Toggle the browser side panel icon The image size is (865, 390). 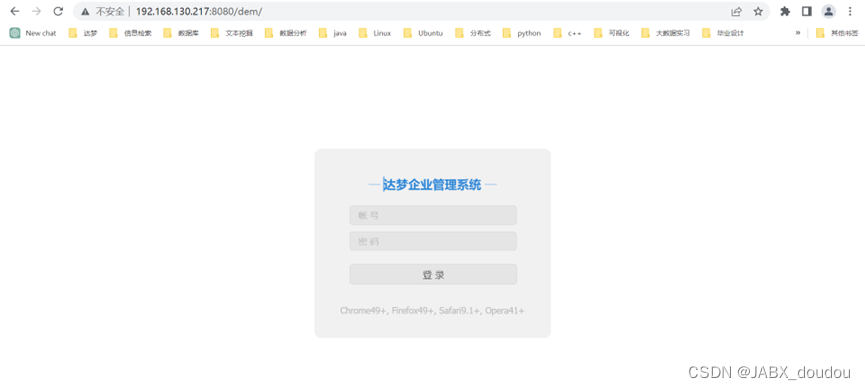[807, 11]
